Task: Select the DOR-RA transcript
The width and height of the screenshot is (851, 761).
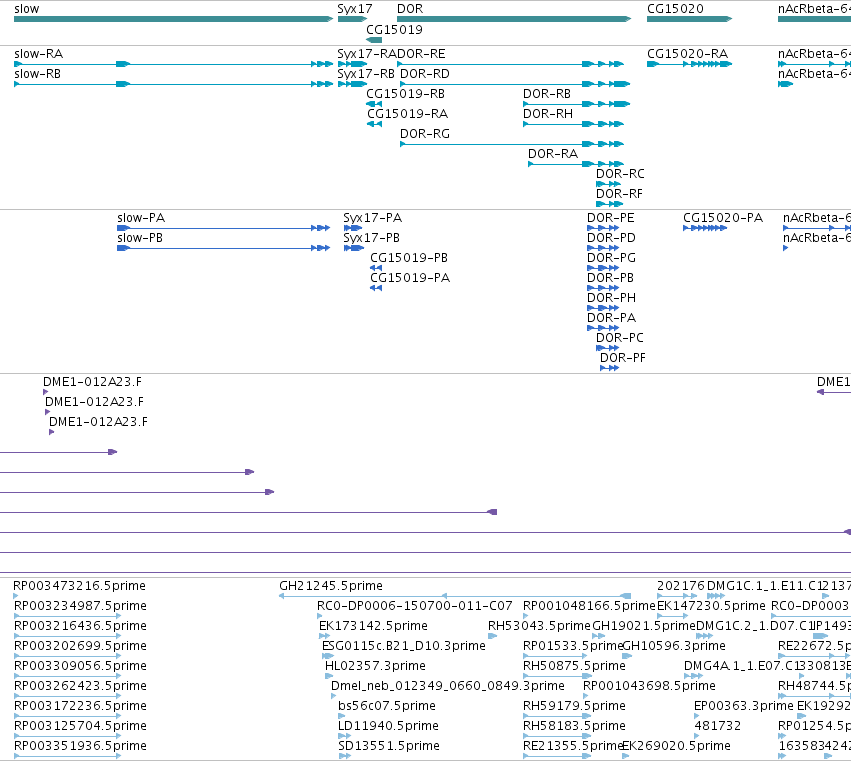Action: tap(576, 164)
